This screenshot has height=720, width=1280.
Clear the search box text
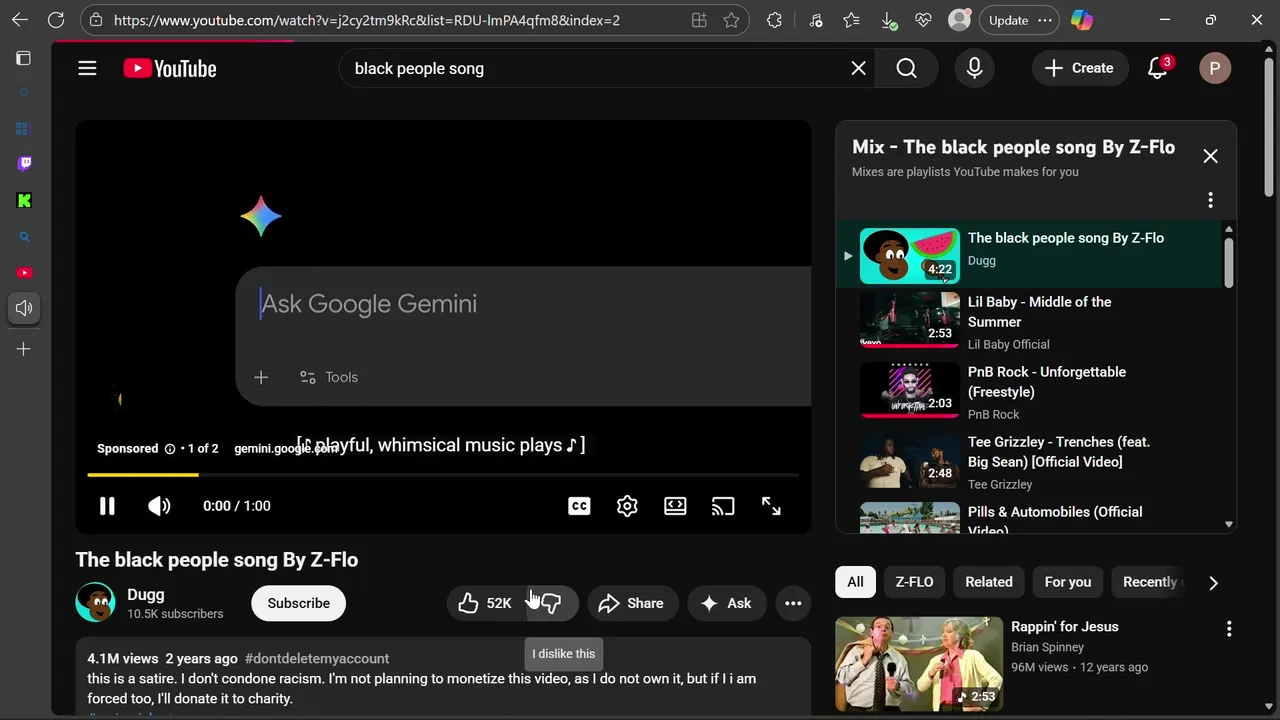[x=858, y=68]
